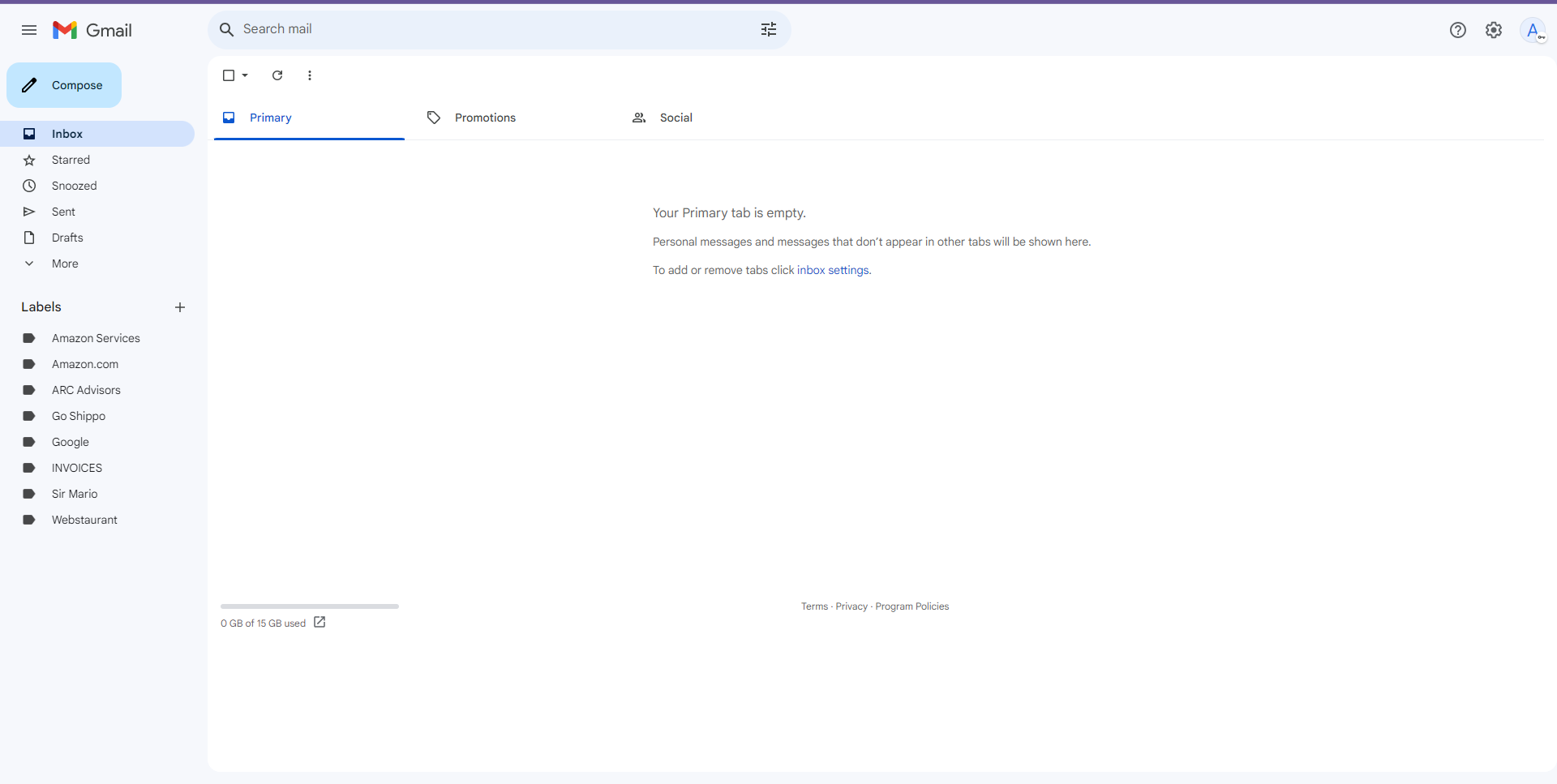Open the inbox settings link
The height and width of the screenshot is (784, 1557).
(833, 270)
